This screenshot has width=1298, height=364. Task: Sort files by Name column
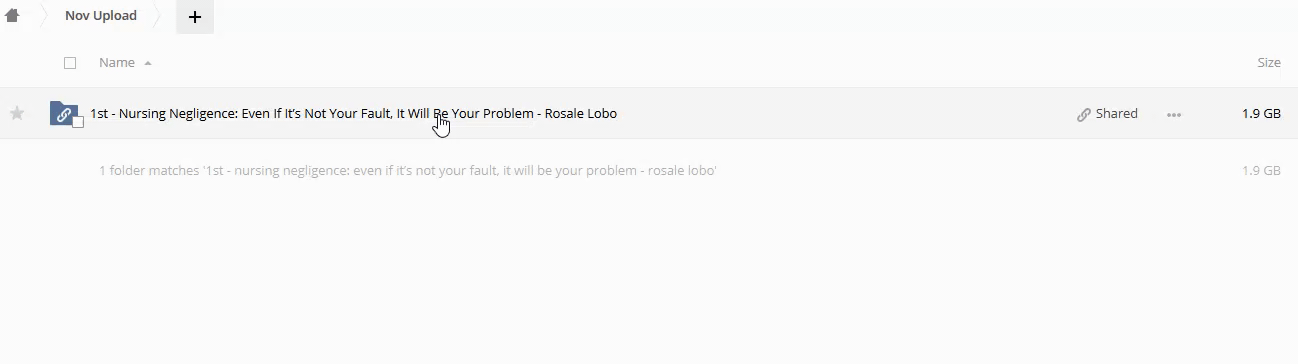pyautogui.click(x=116, y=62)
